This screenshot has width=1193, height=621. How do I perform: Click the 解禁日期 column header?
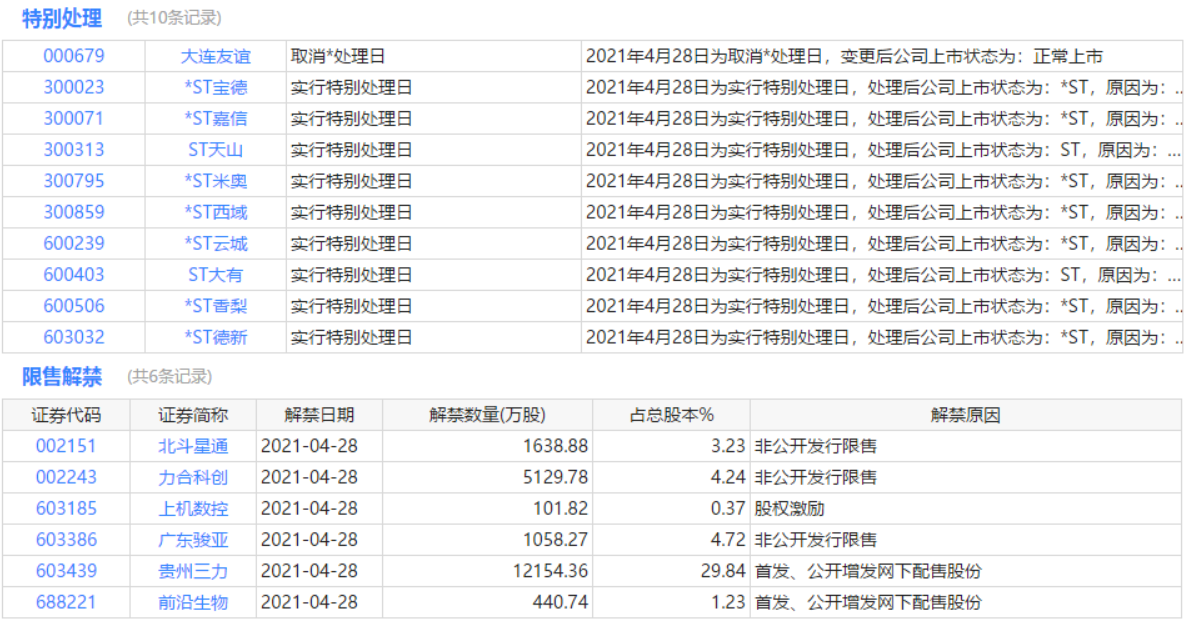point(320,415)
